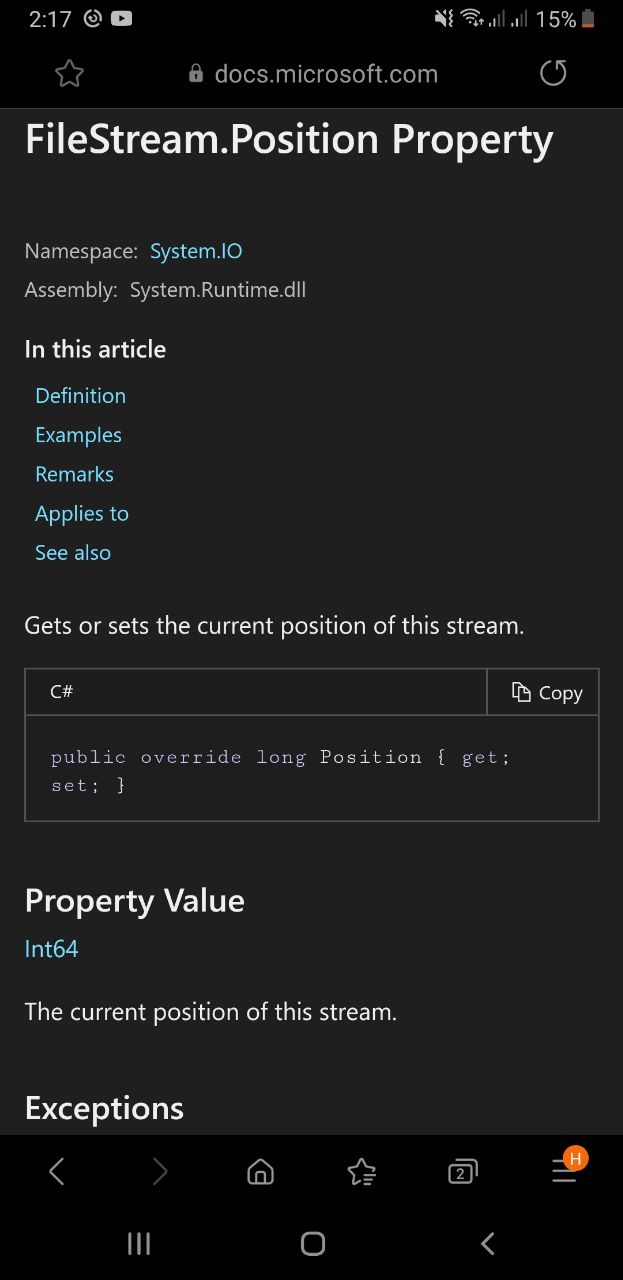623x1280 pixels.
Task: Go to the Remarks section link
Action: point(74,474)
